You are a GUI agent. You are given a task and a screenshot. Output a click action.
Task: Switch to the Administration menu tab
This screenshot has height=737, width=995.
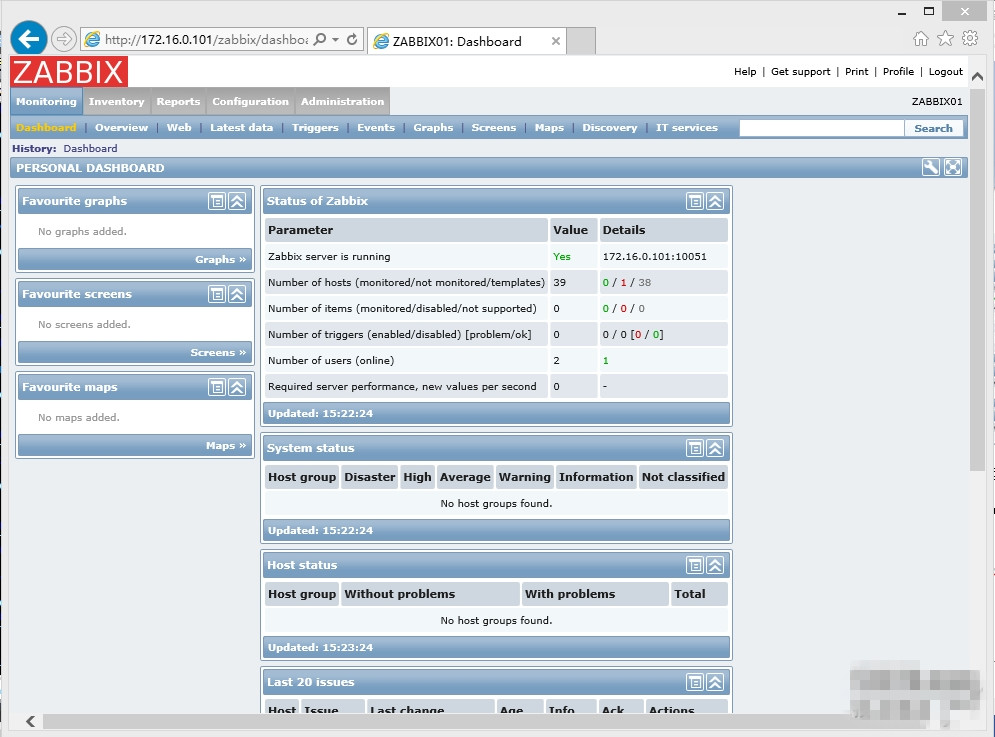tap(342, 102)
